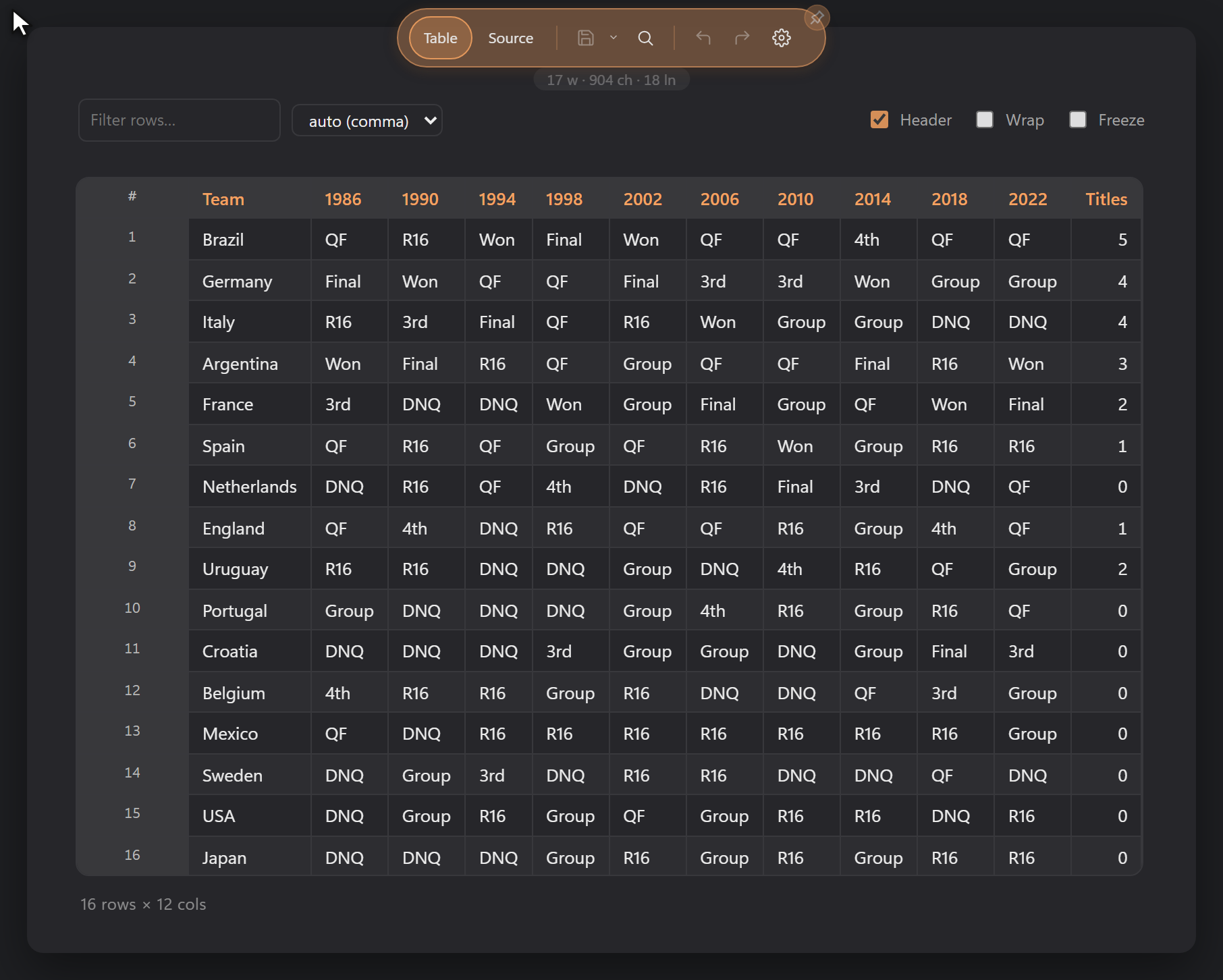Viewport: 1223px width, 980px height.
Task: Open settings gear icon
Action: pos(782,38)
